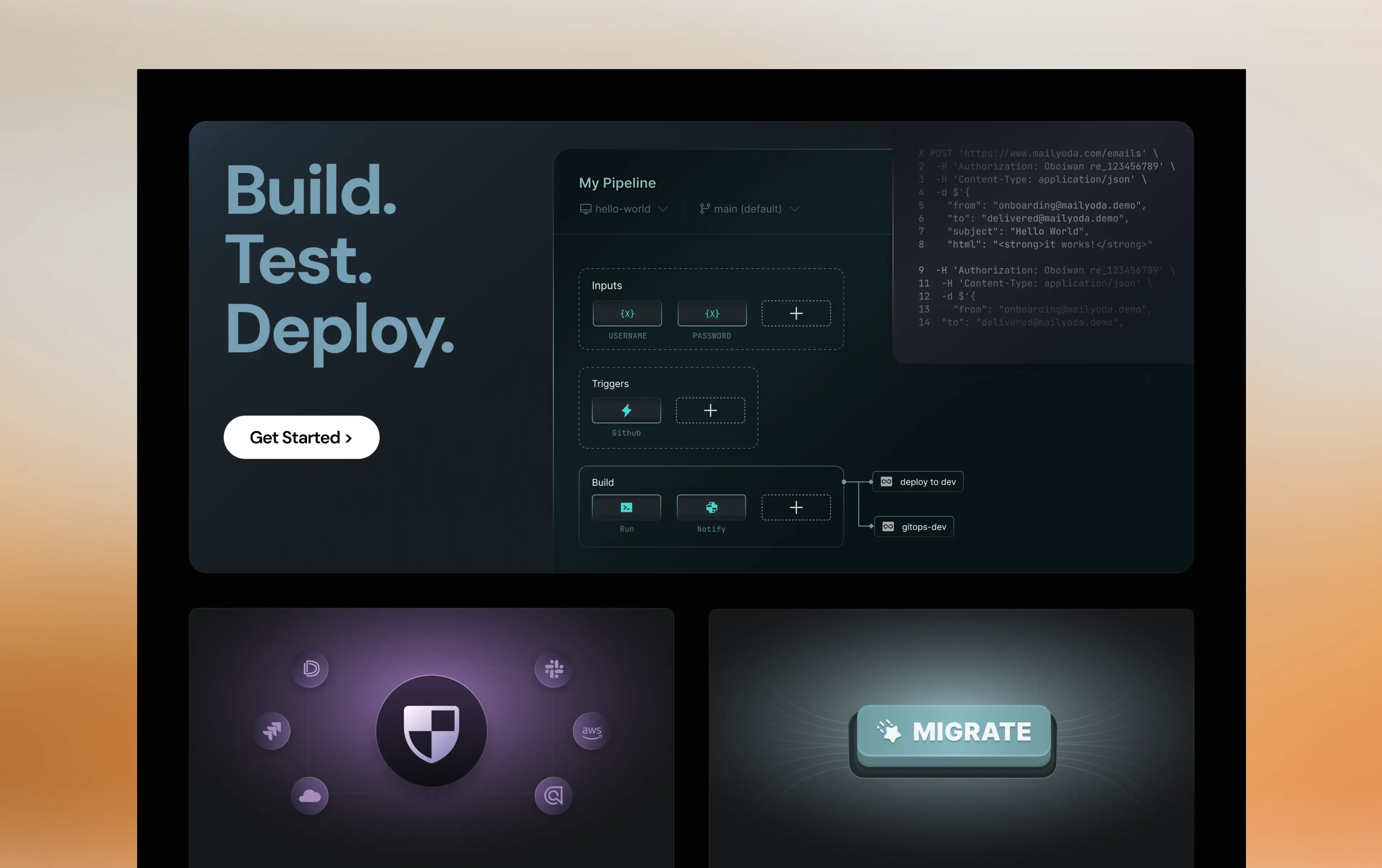Click the Jira integration circle icon
The image size is (1382, 868).
(271, 731)
